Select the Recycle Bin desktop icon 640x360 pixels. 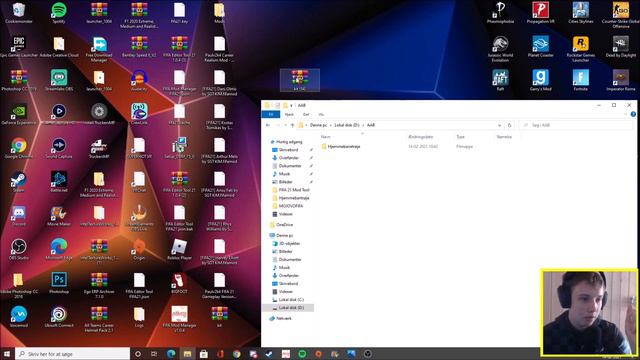[18, 13]
